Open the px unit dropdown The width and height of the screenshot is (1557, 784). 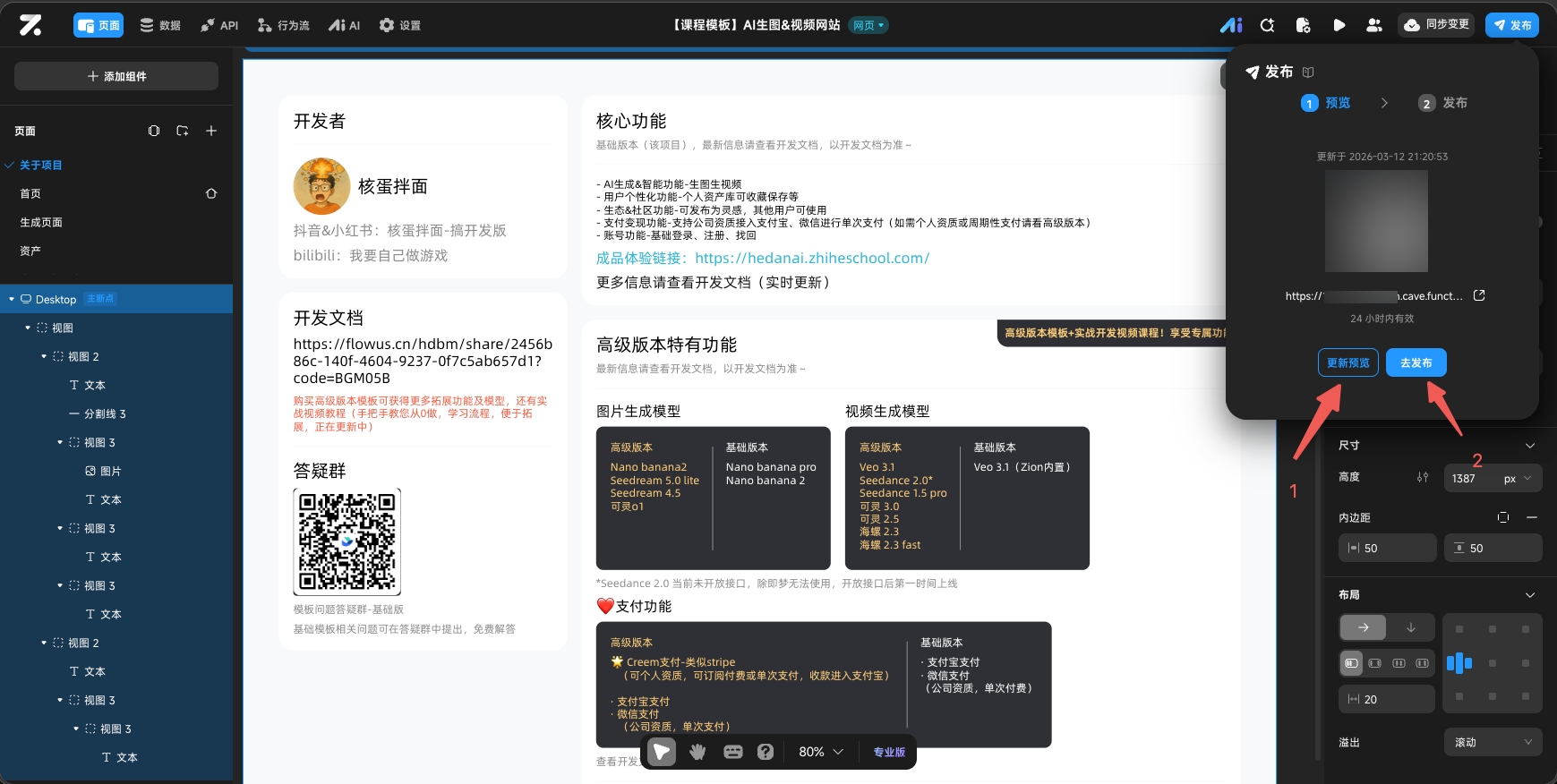point(1518,479)
